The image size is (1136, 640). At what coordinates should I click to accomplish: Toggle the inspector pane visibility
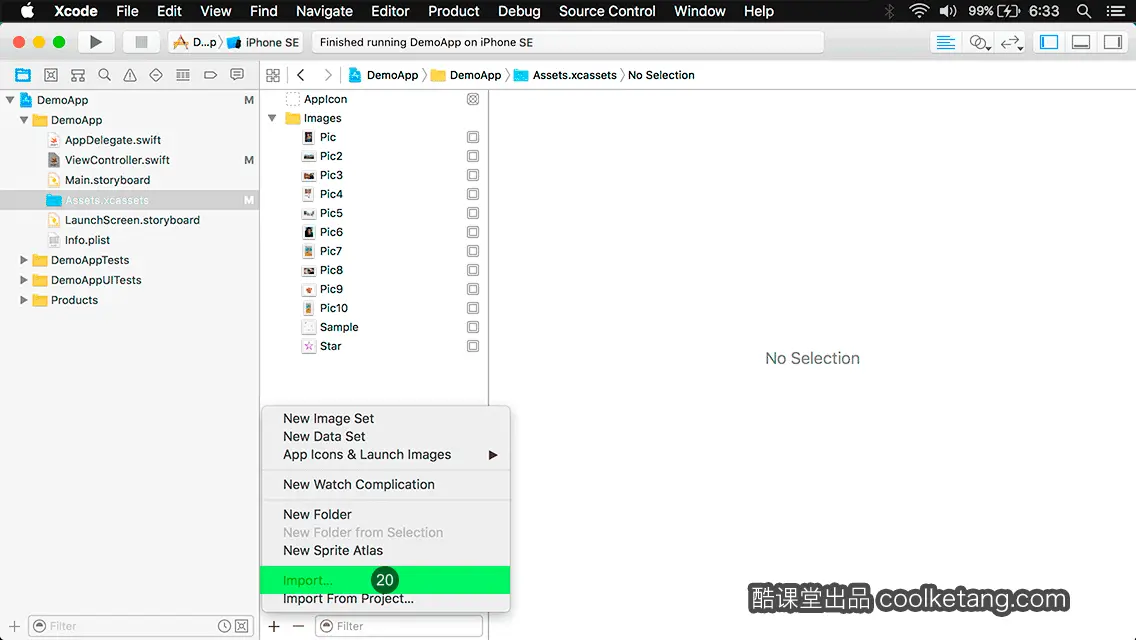point(1113,42)
